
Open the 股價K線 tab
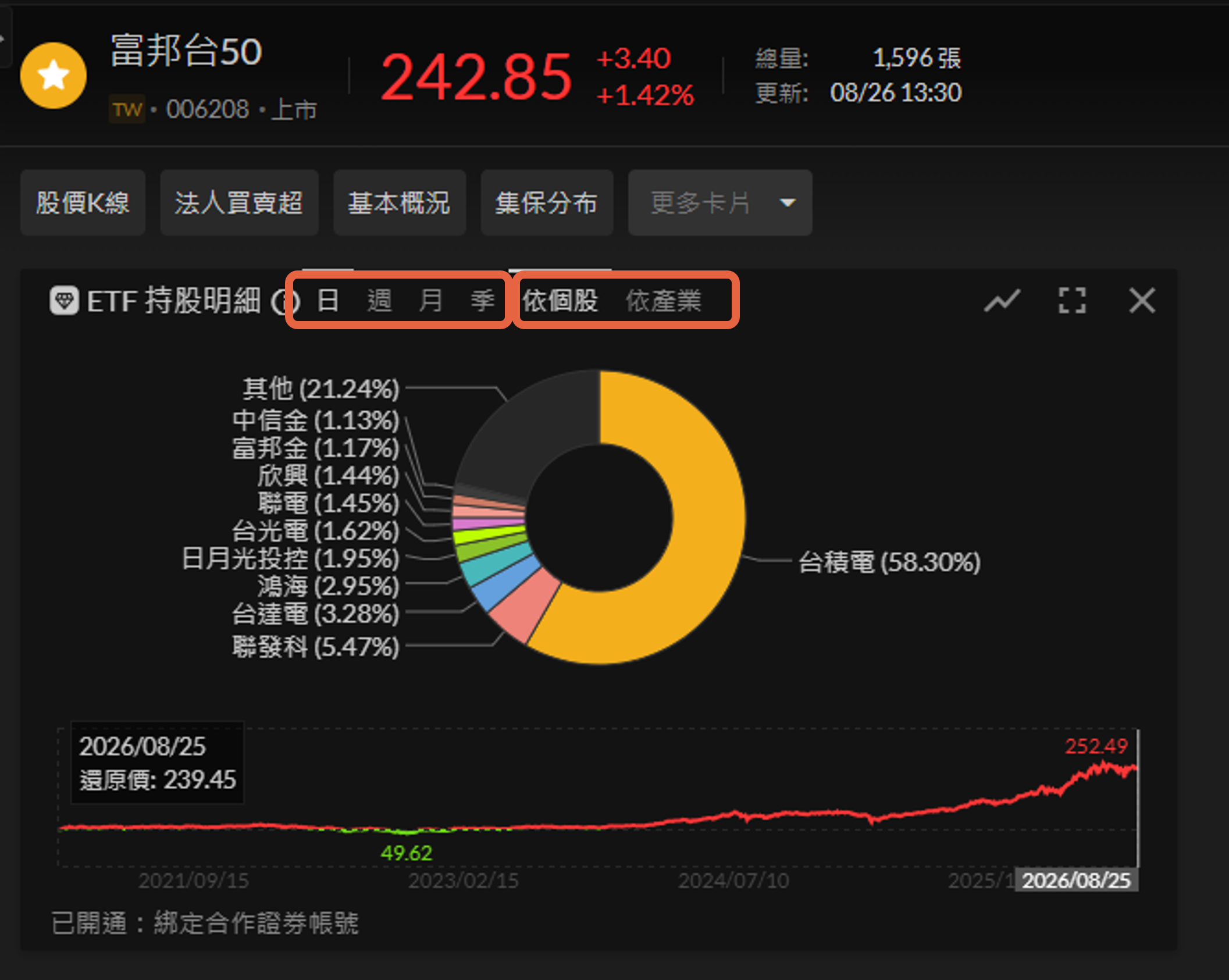[x=83, y=203]
